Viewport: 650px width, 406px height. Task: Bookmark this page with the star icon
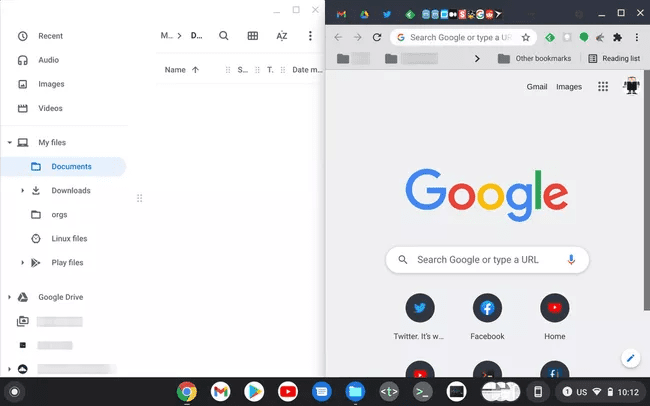[526, 37]
